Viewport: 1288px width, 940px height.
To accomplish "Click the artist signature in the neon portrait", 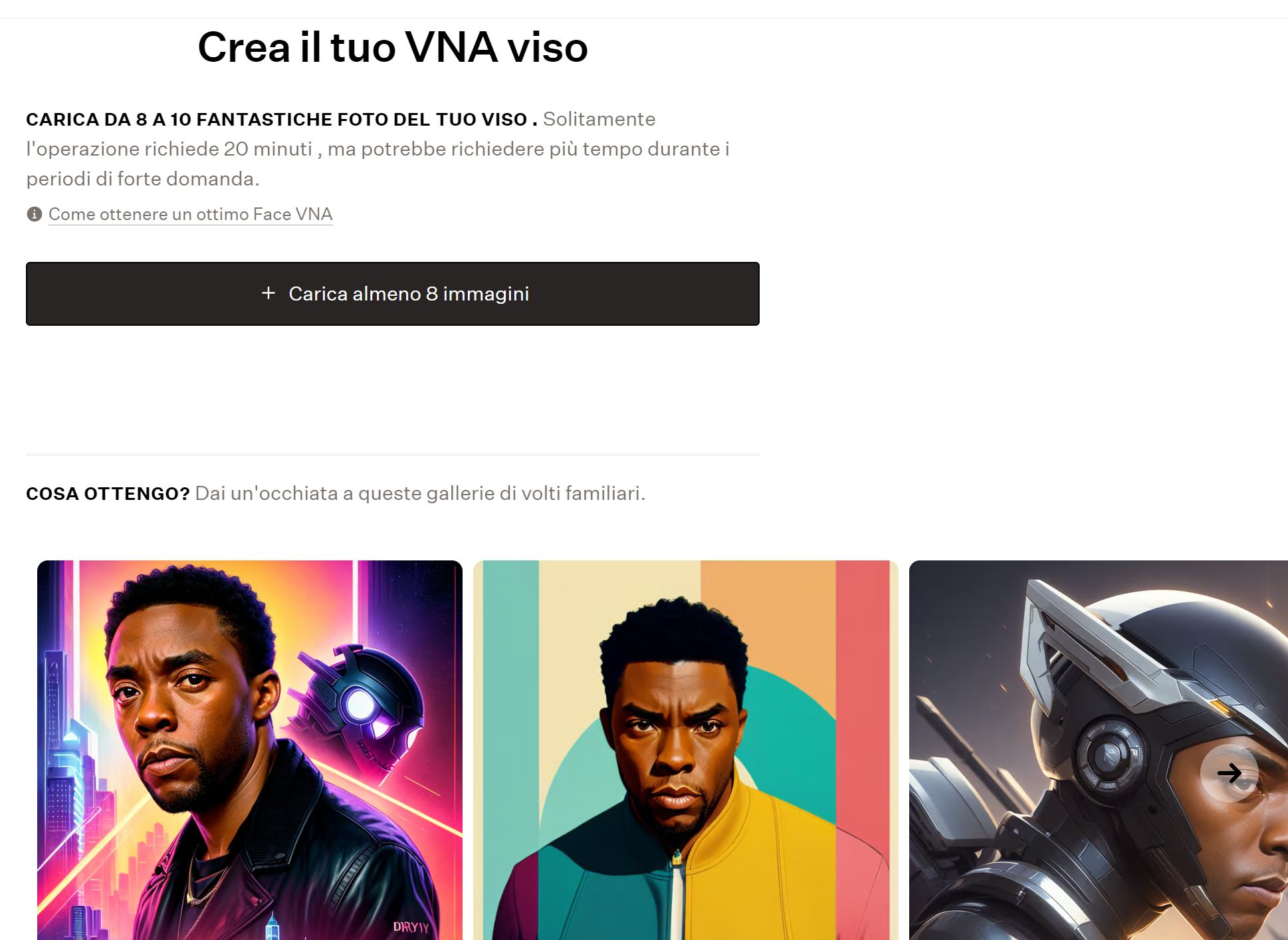I will pos(411,927).
